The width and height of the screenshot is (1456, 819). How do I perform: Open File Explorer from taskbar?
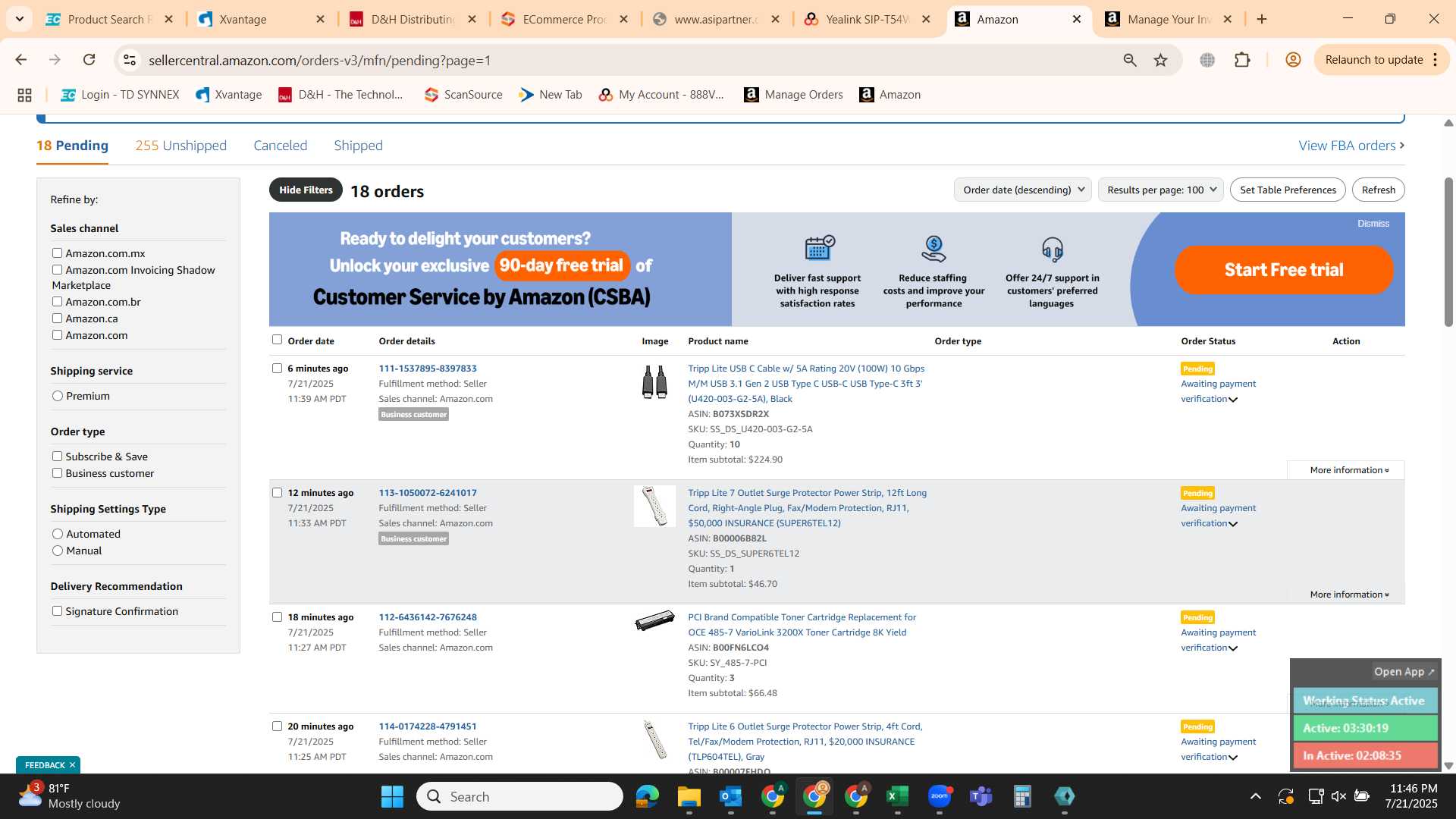(x=689, y=796)
